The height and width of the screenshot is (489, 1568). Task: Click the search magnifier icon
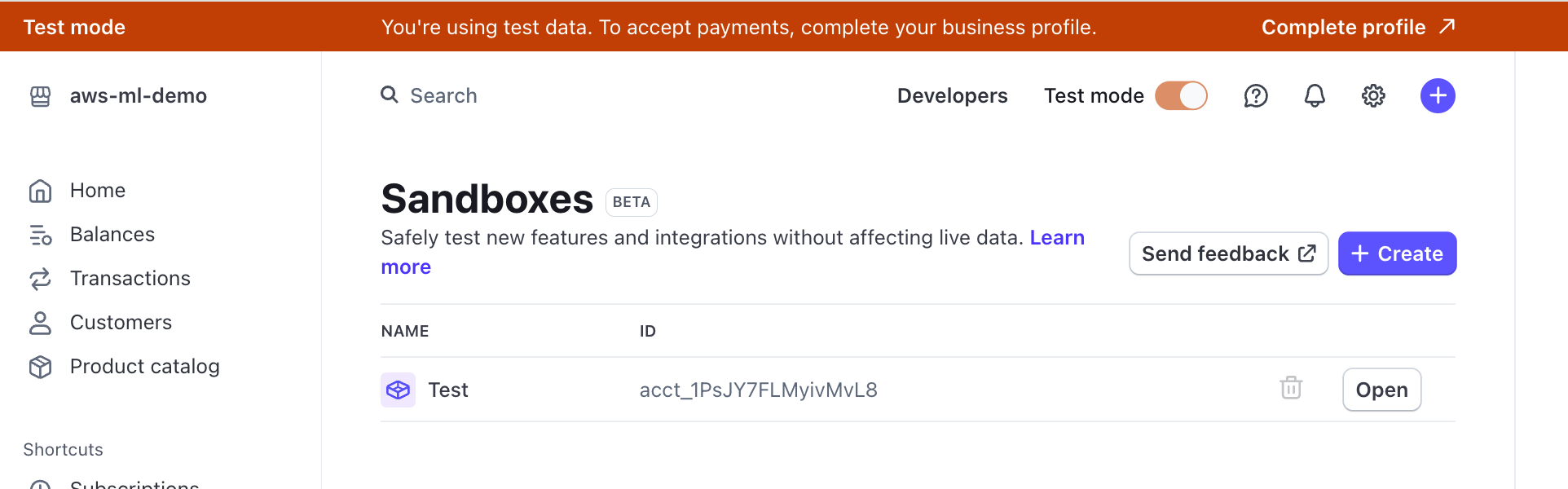click(x=390, y=95)
